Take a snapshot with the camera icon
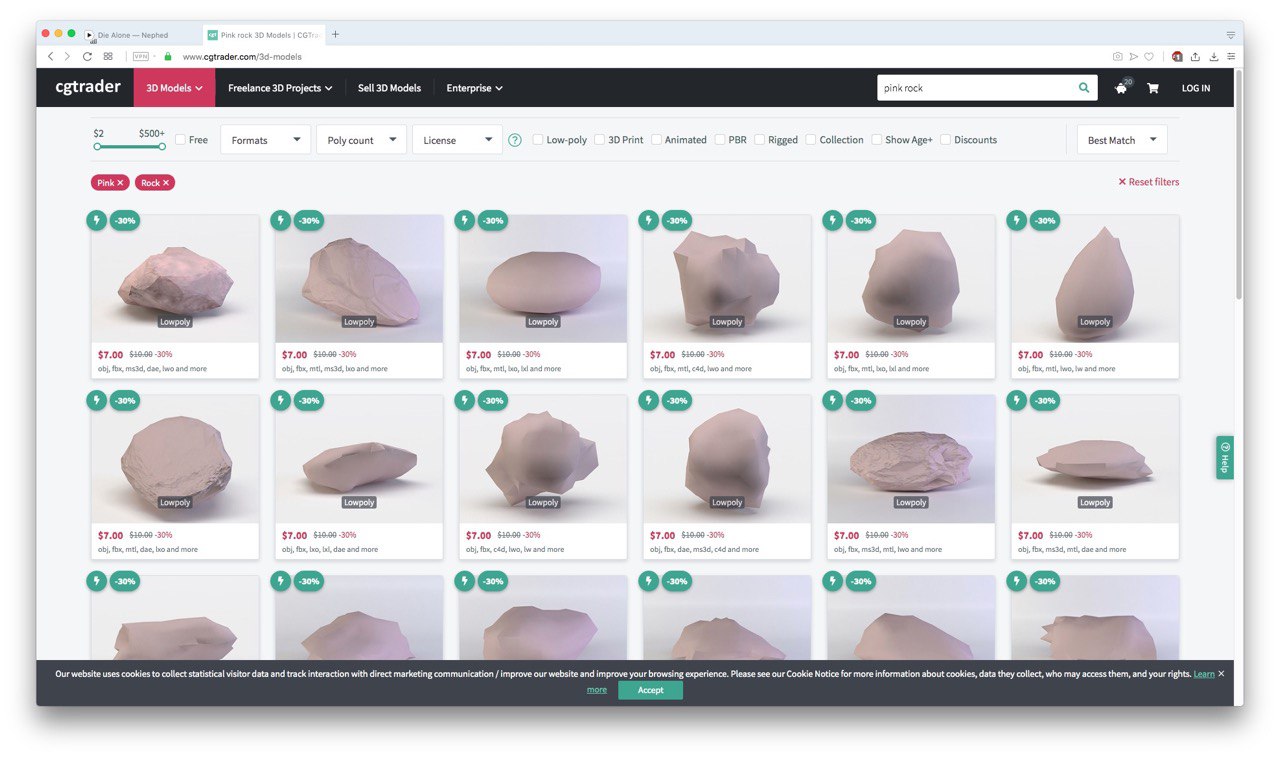 click(1118, 57)
